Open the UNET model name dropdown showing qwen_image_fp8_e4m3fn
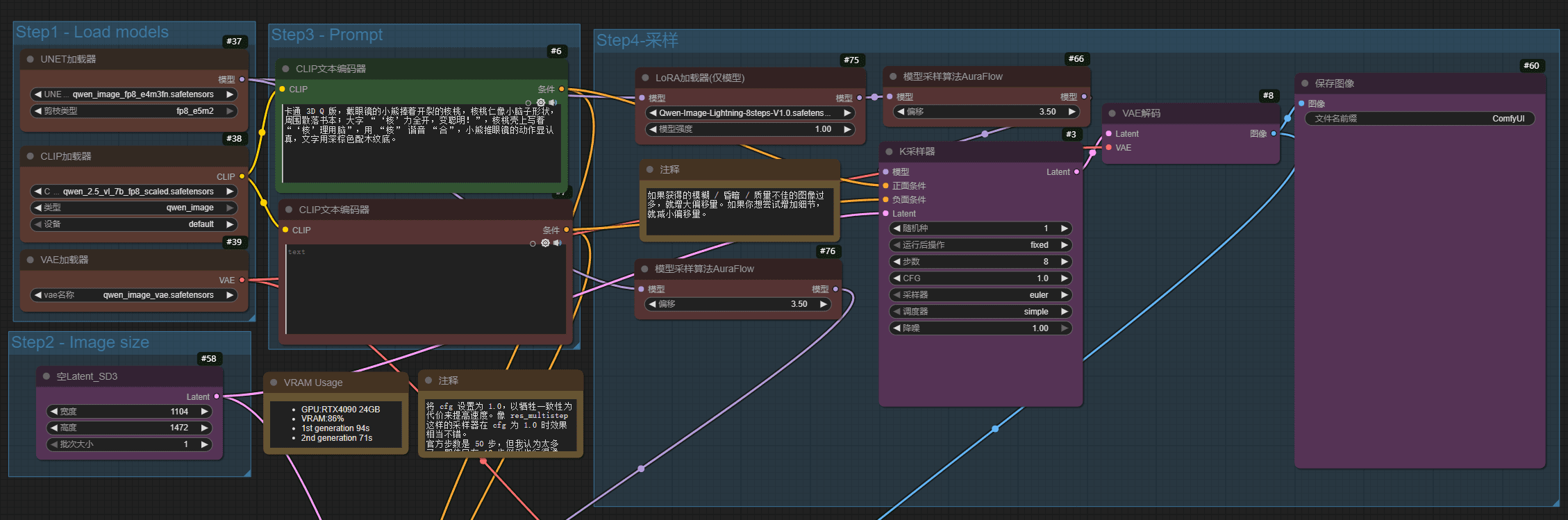Viewport: 1568px width, 520px height. click(133, 94)
